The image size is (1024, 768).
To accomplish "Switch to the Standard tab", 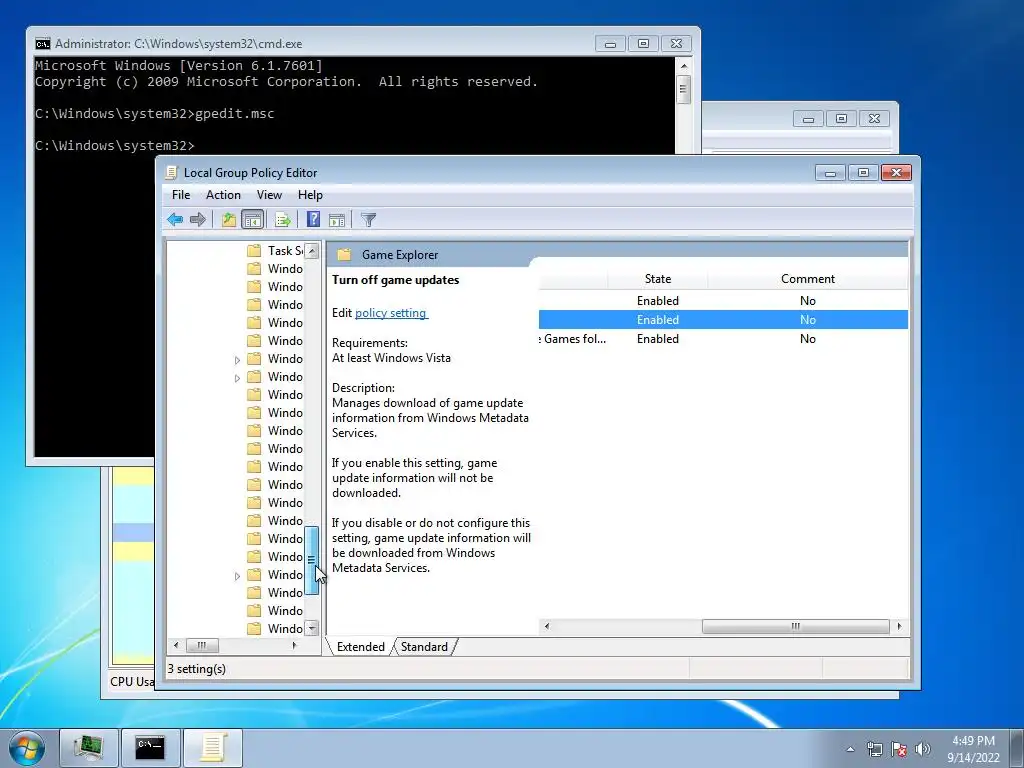I will click(x=424, y=647).
